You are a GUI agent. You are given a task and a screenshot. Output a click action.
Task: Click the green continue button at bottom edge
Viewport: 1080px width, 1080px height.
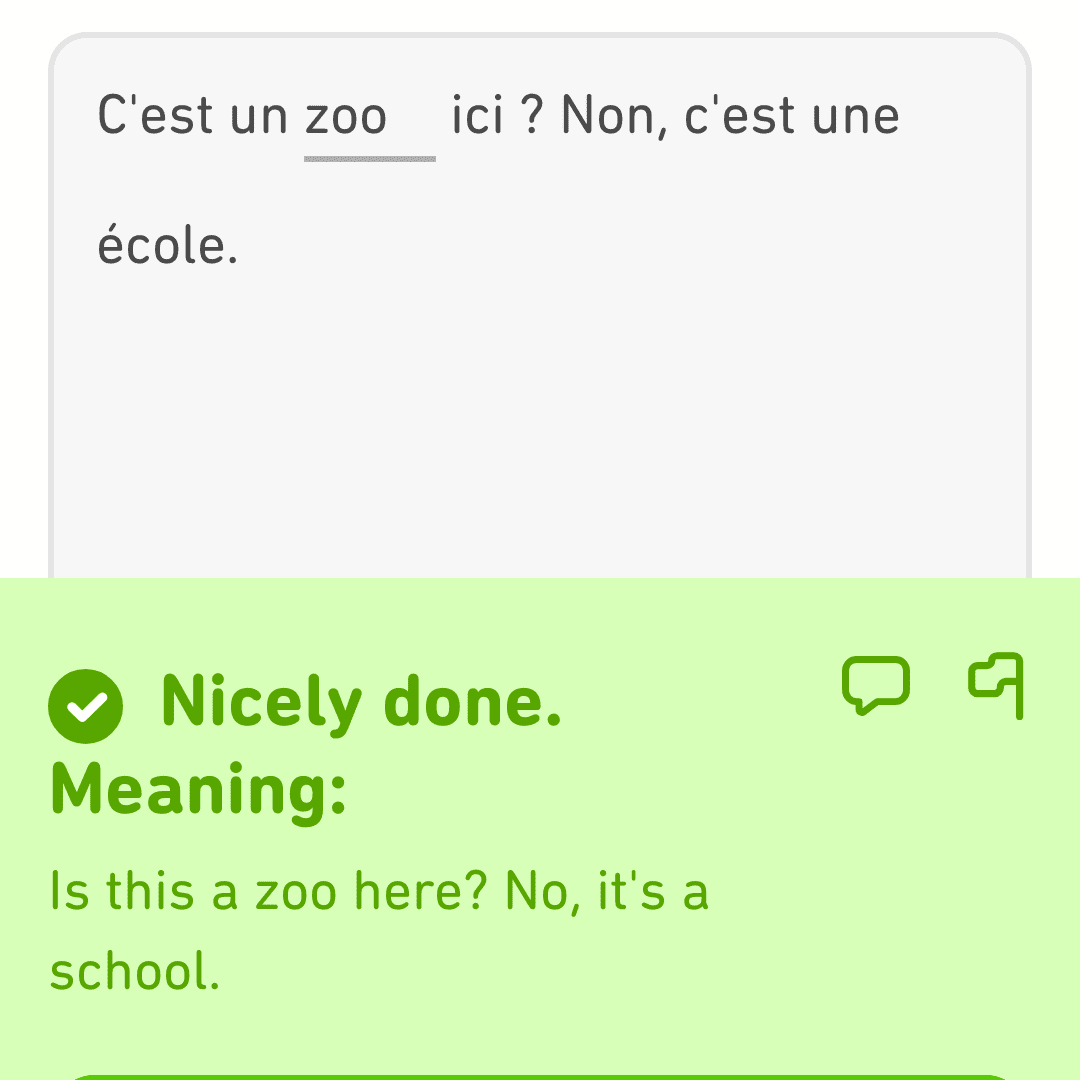540,1077
